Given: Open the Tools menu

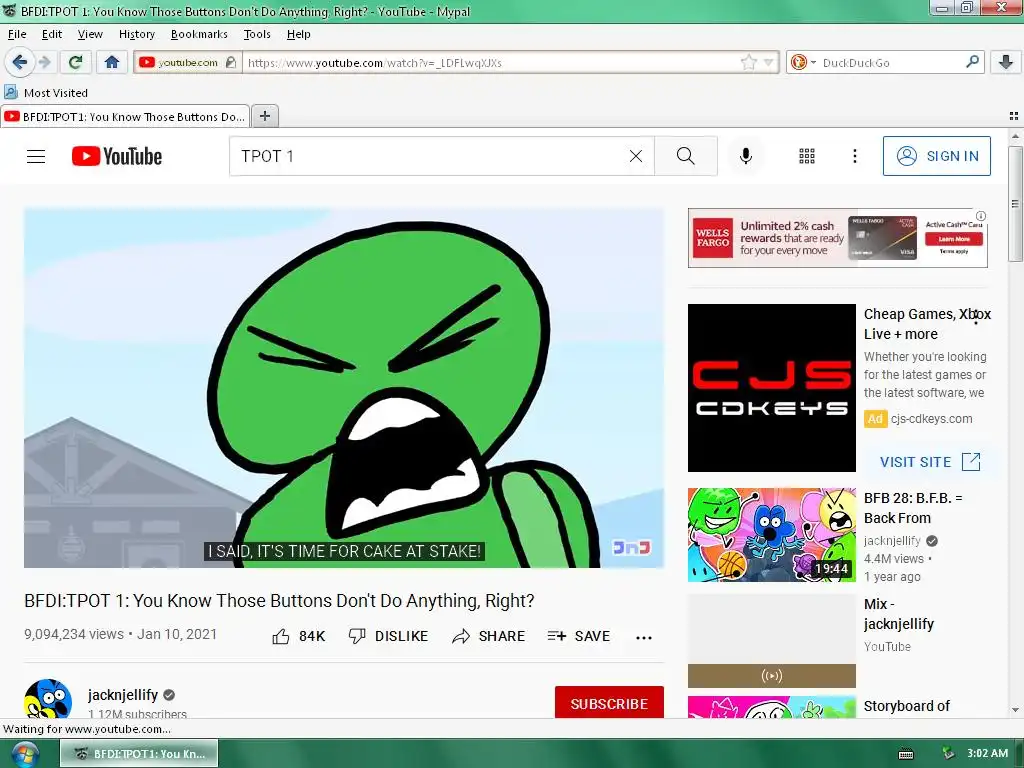Looking at the screenshot, I should (x=257, y=34).
